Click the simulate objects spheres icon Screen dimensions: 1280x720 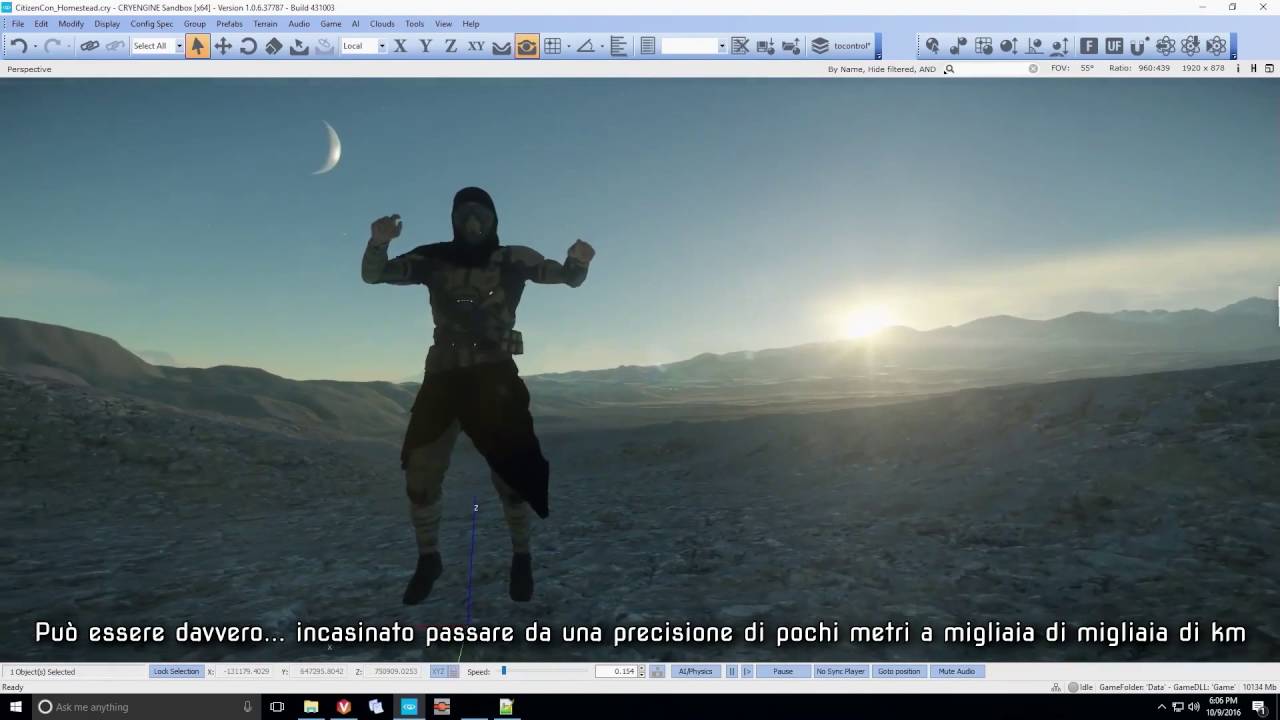[x=958, y=46]
